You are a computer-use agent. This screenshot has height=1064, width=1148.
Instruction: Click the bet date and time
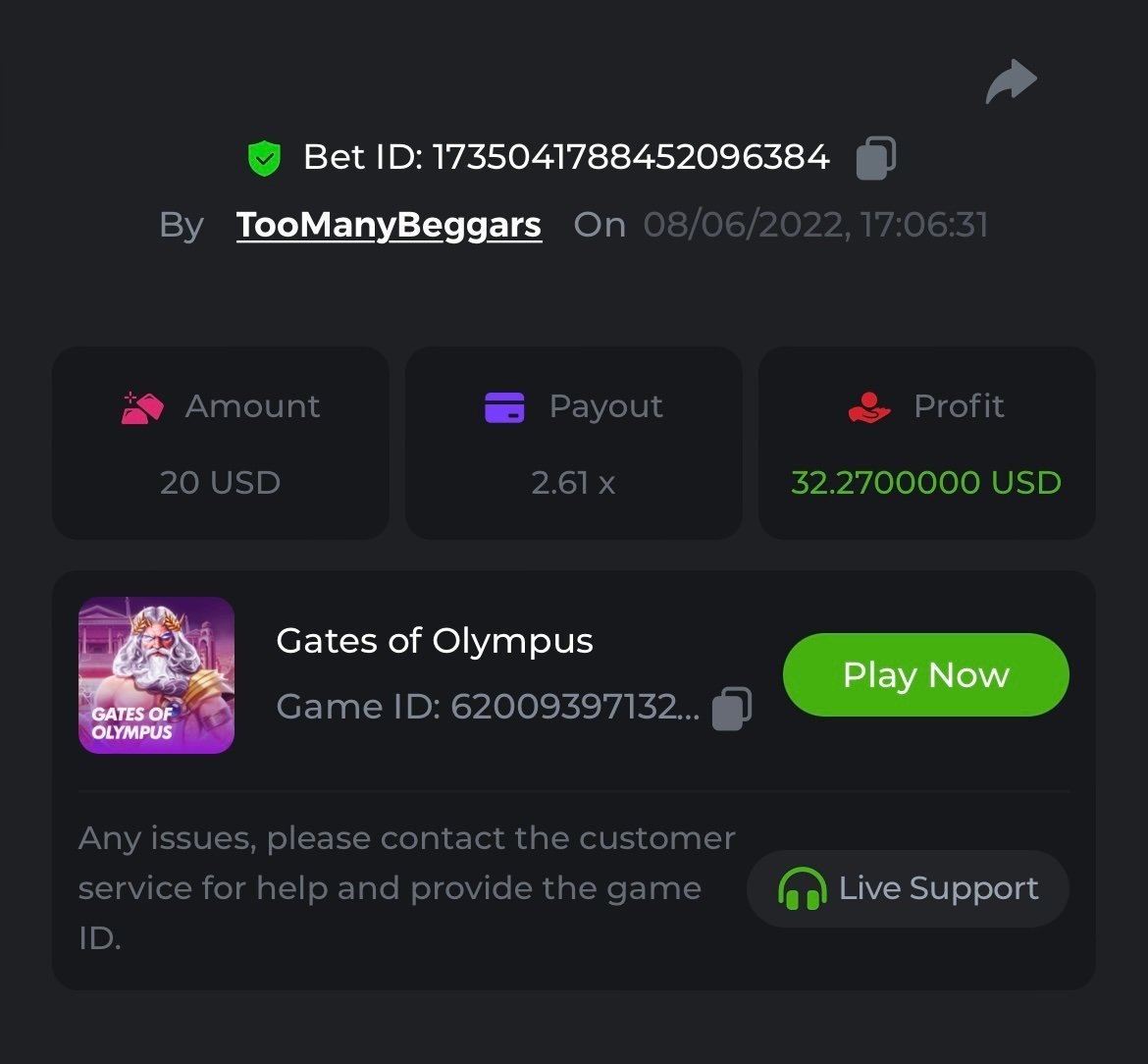pos(815,226)
